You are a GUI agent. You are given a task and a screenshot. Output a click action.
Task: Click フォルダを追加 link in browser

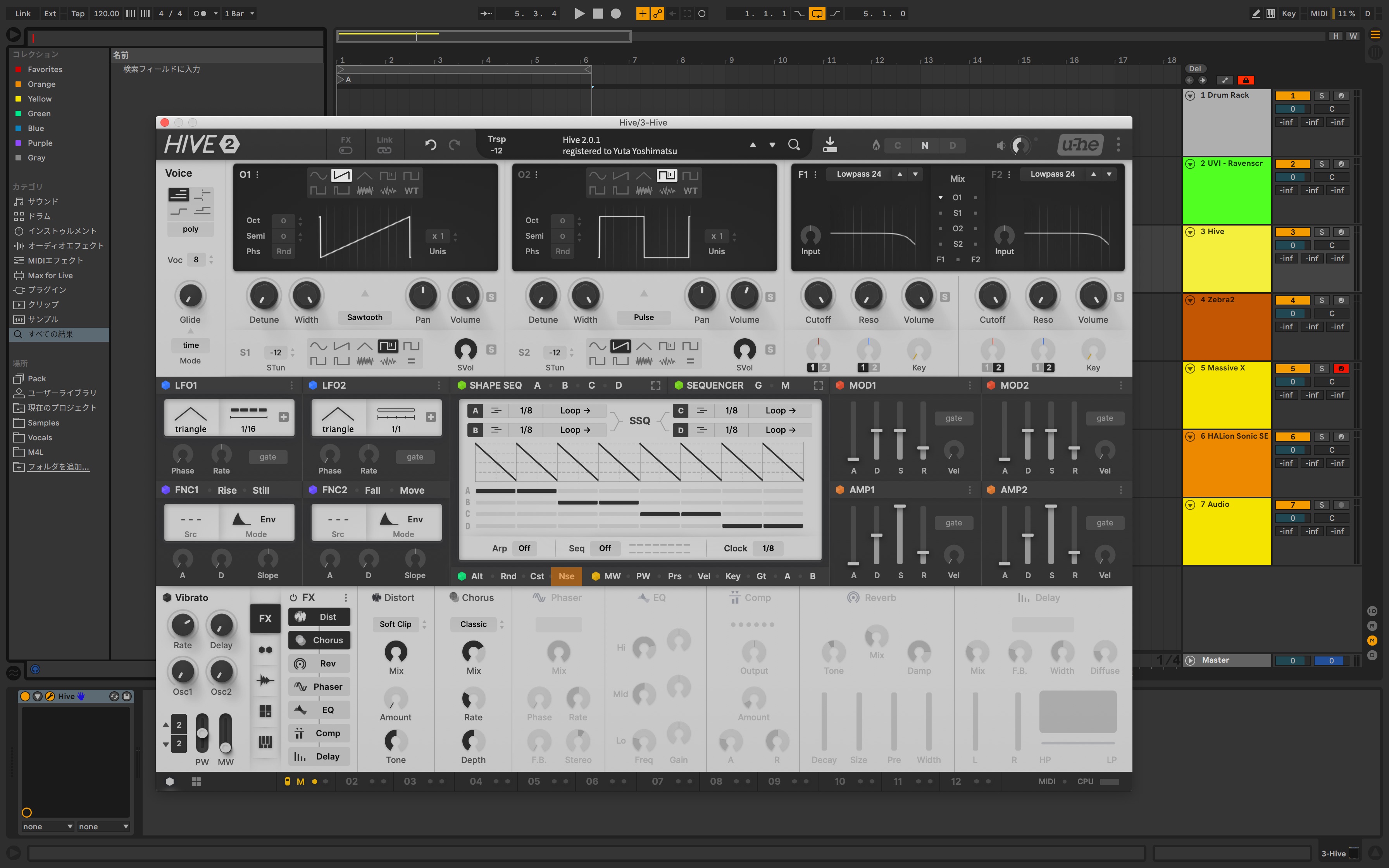click(59, 467)
